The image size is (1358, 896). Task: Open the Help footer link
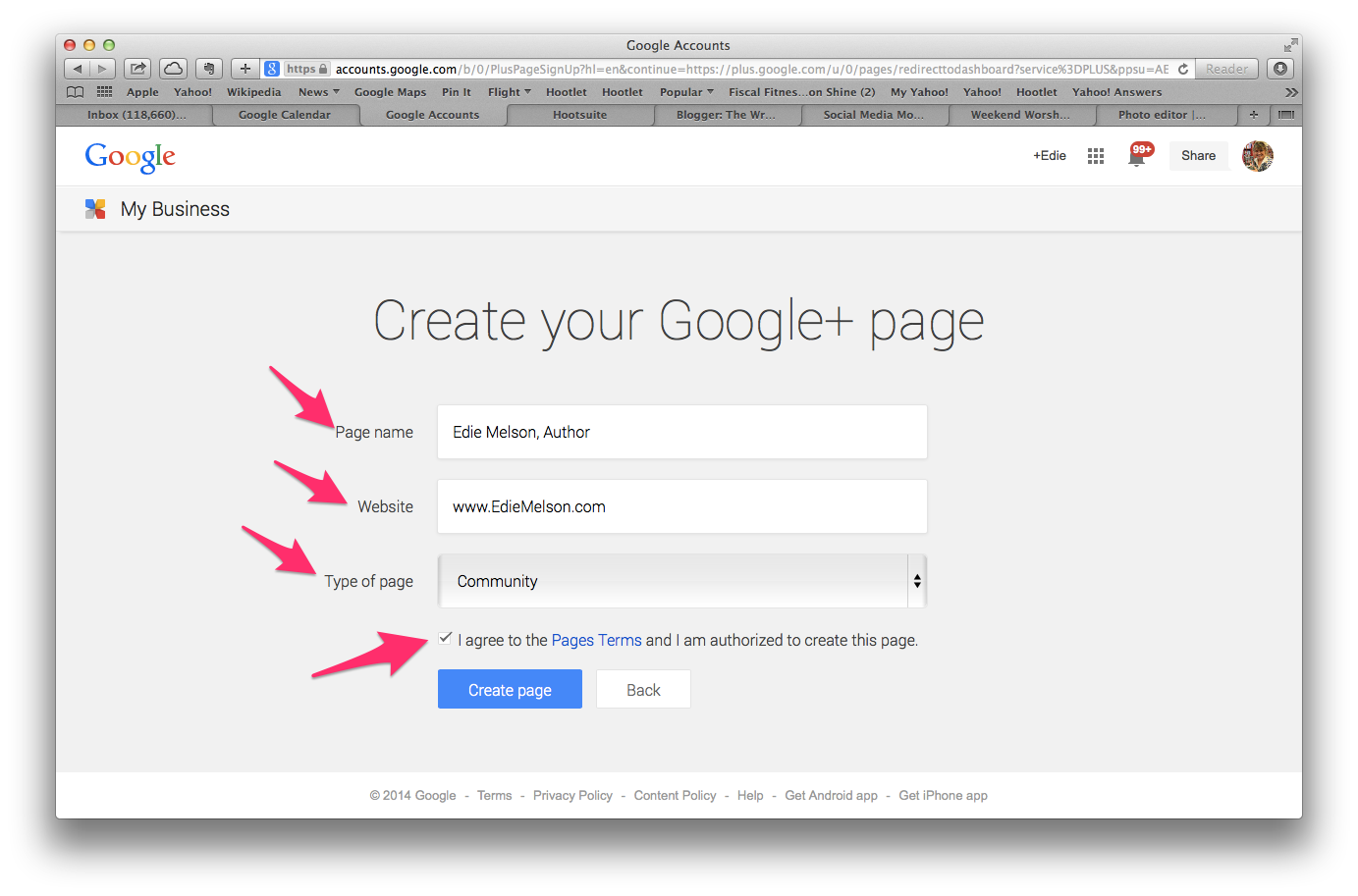[x=750, y=795]
